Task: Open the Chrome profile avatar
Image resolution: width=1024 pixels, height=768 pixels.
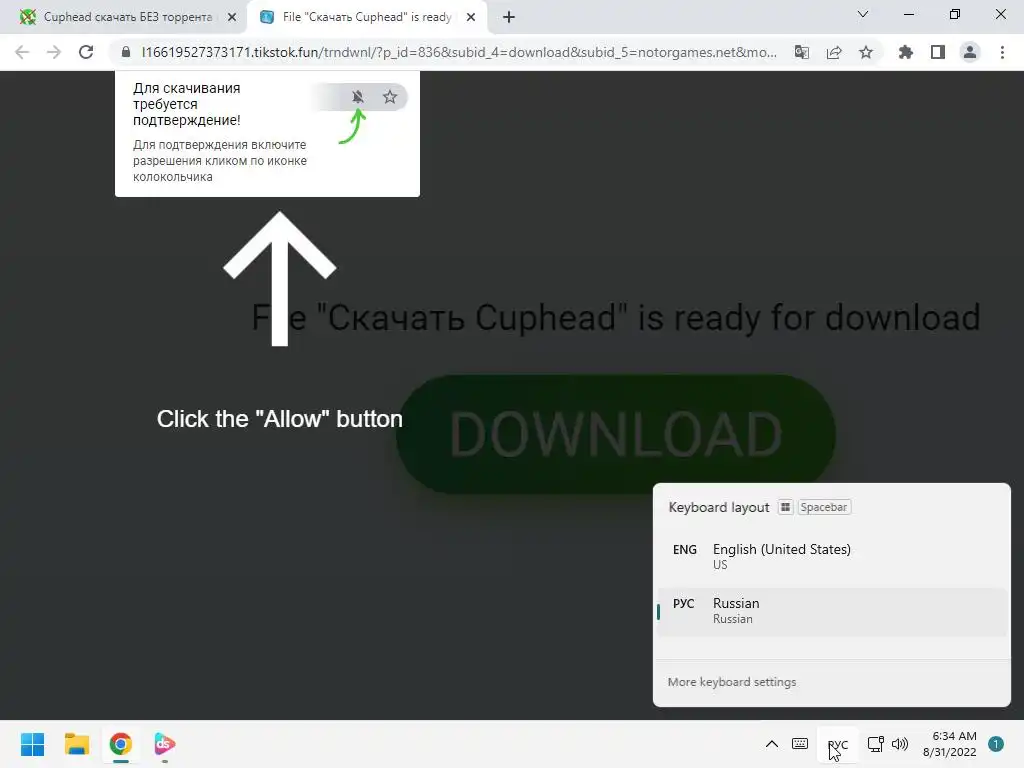Action: pos(970,52)
